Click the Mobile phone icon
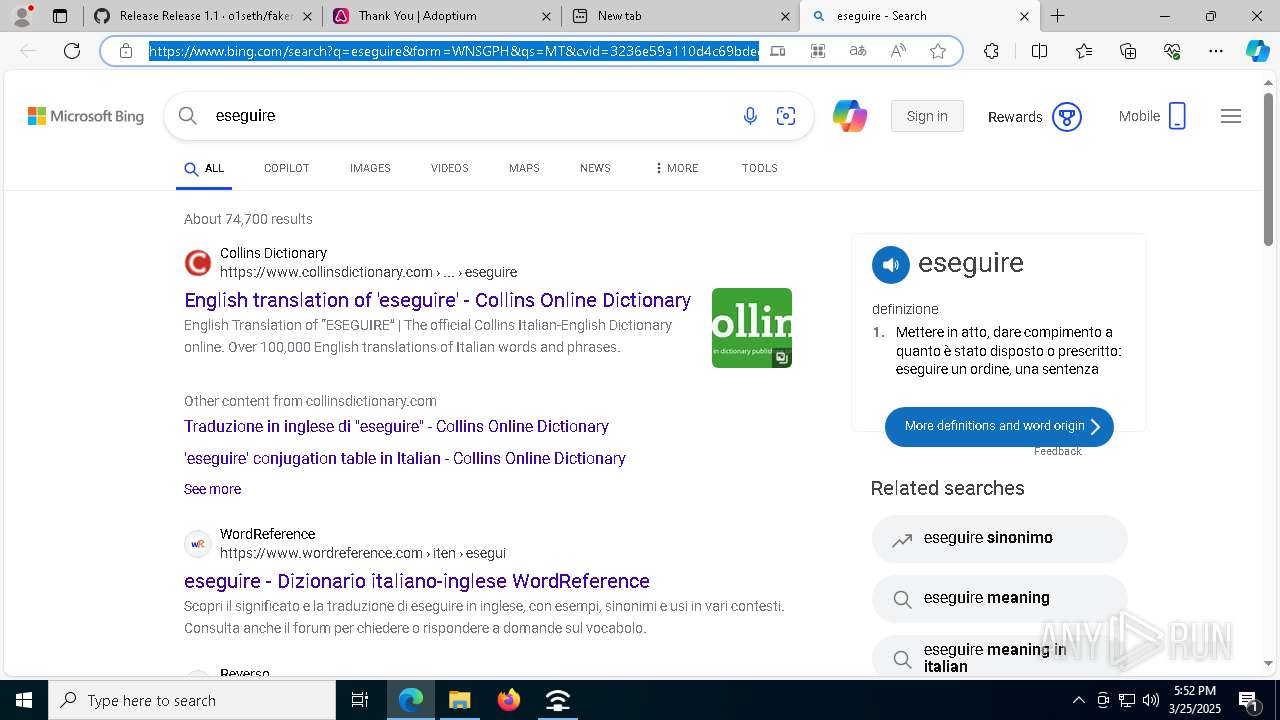Screen dimensions: 1280x720 (1177, 116)
